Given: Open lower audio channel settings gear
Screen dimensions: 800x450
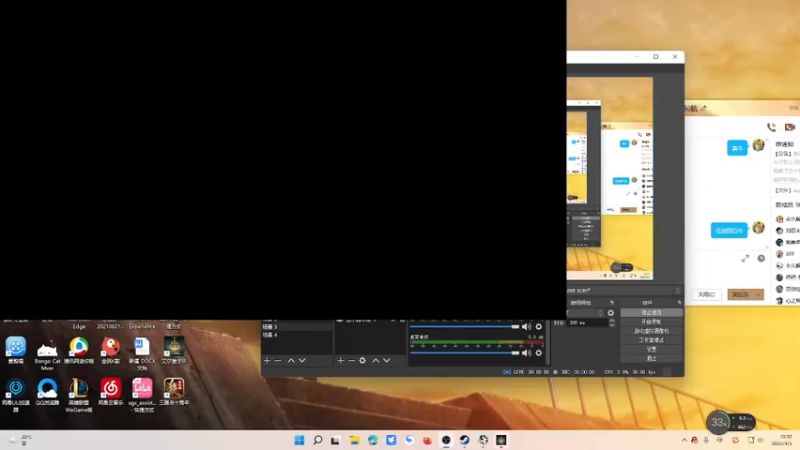Looking at the screenshot, I should click(539, 353).
